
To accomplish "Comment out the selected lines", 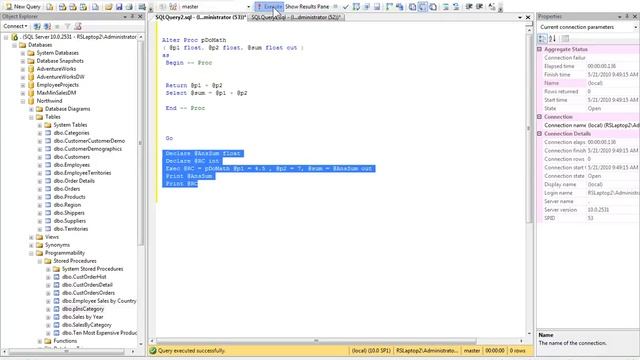I will [x=446, y=7].
